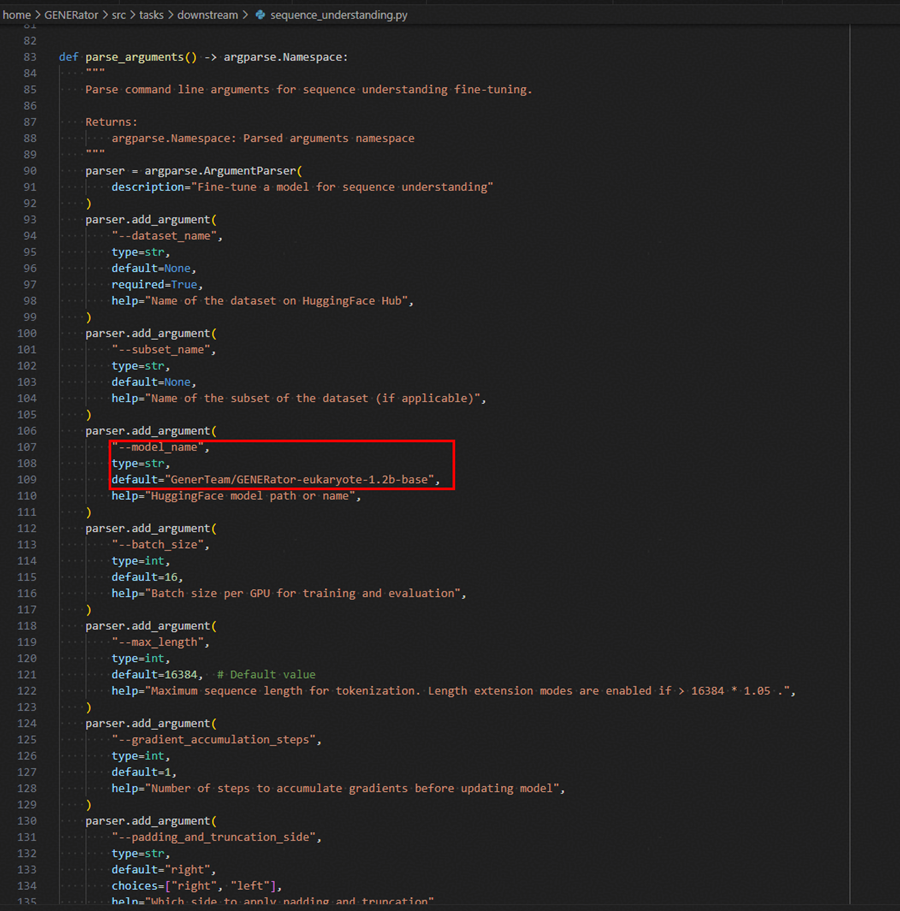Open the 'home' breadcrumb segment
The width and height of the screenshot is (900, 911).
[x=17, y=15]
